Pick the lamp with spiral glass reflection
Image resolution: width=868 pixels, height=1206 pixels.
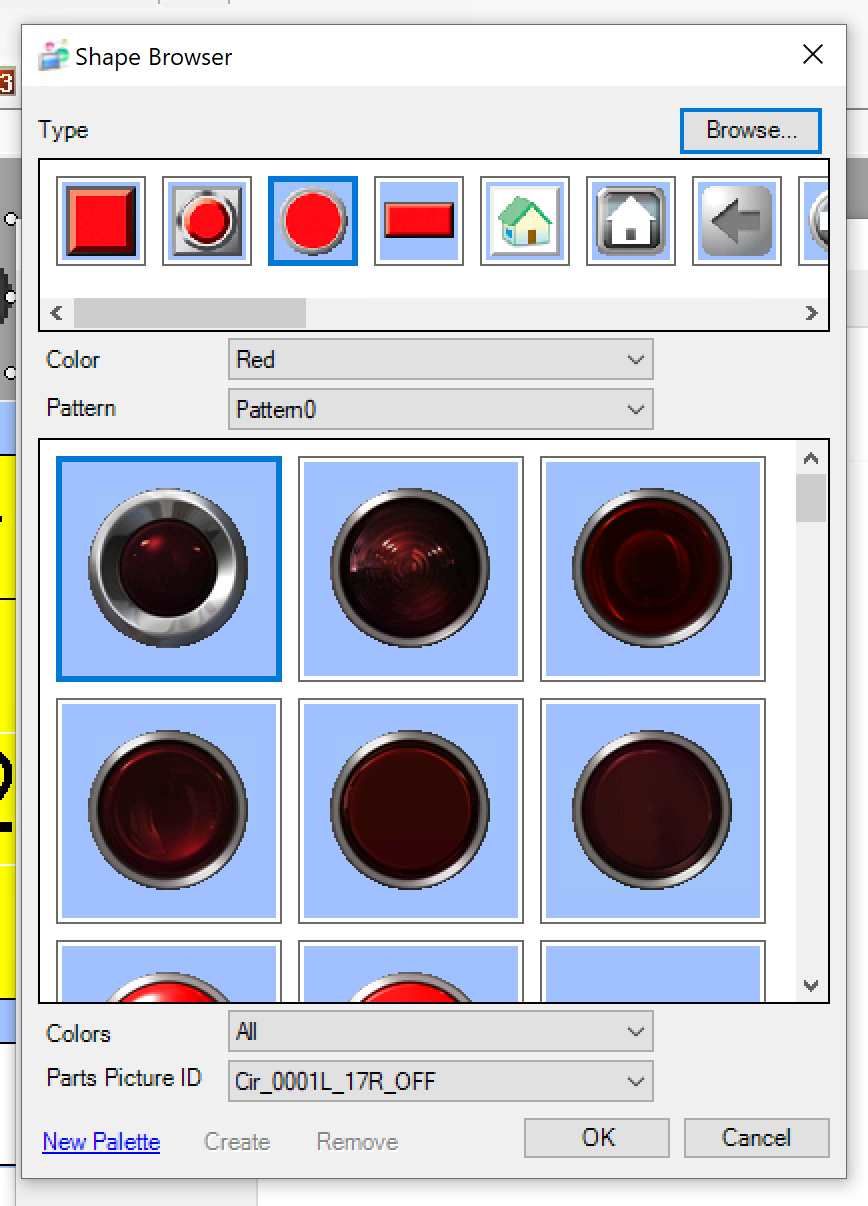coord(410,568)
